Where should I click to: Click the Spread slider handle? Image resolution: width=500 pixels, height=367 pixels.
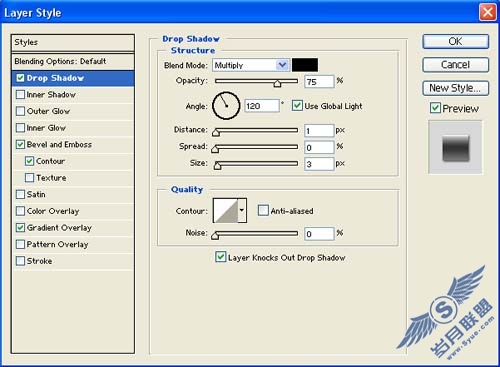(215, 149)
